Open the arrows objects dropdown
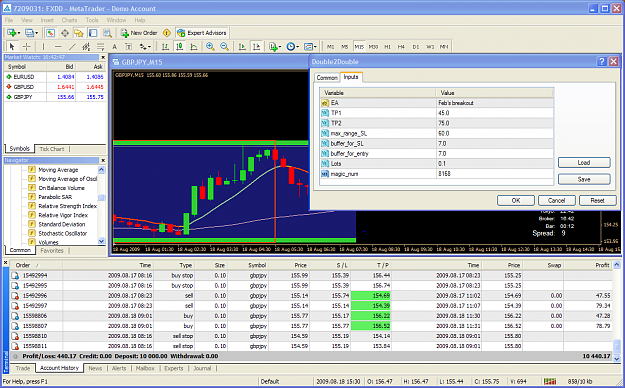This screenshot has height=388, width=625. (x=145, y=47)
